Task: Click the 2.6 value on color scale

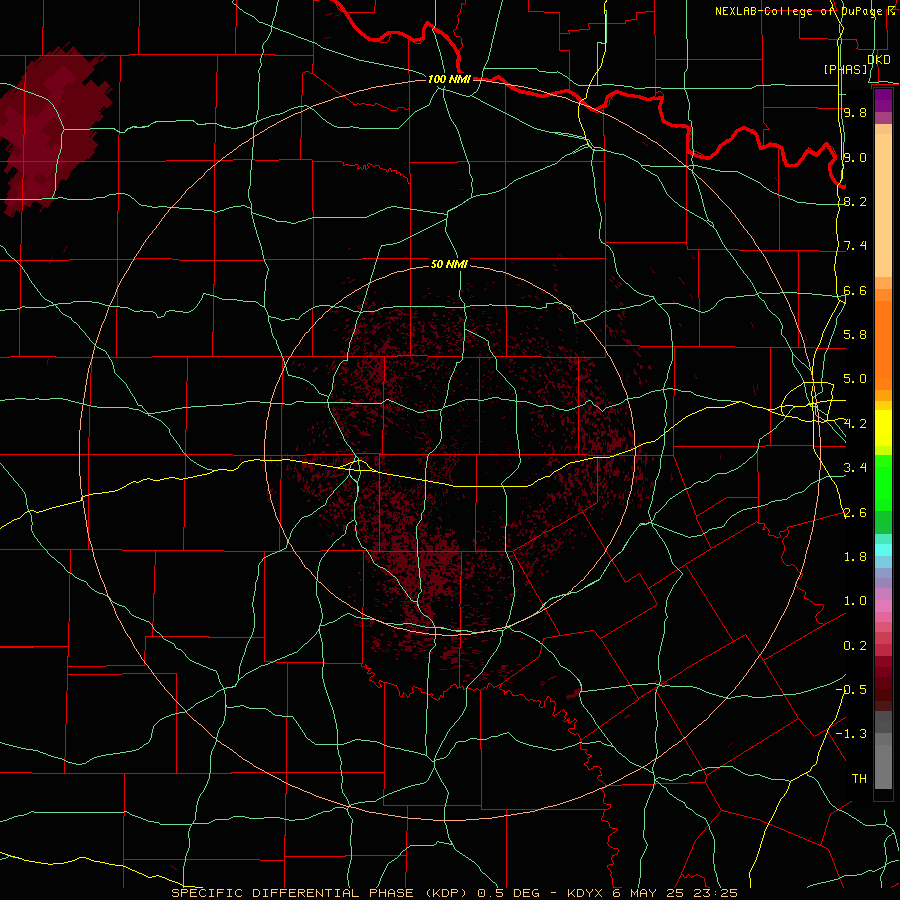Action: tap(855, 513)
